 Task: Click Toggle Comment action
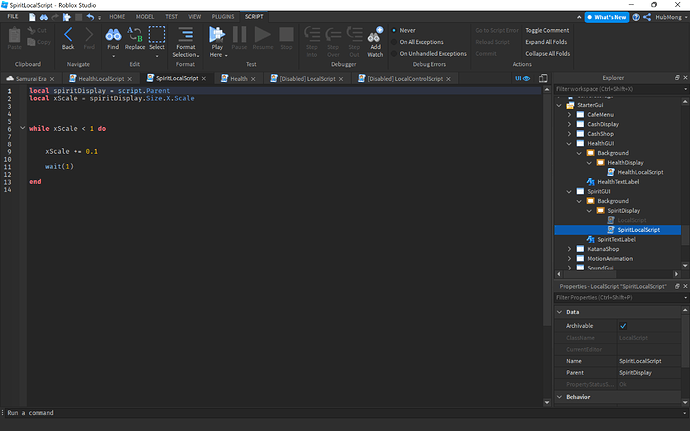click(x=547, y=30)
